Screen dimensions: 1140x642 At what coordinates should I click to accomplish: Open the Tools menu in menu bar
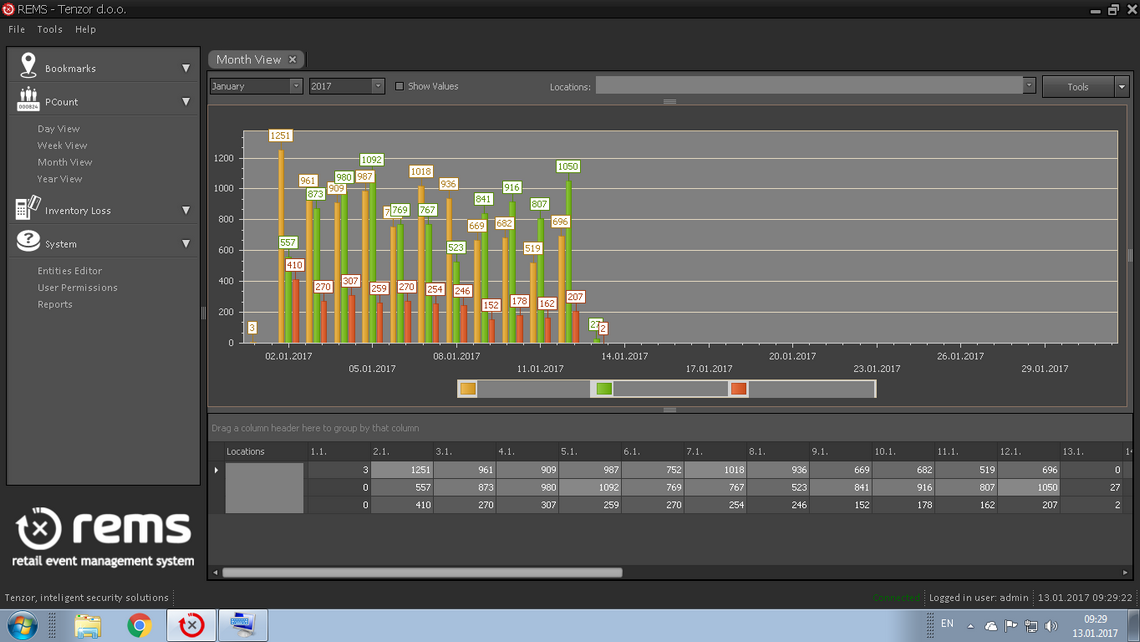click(x=49, y=29)
